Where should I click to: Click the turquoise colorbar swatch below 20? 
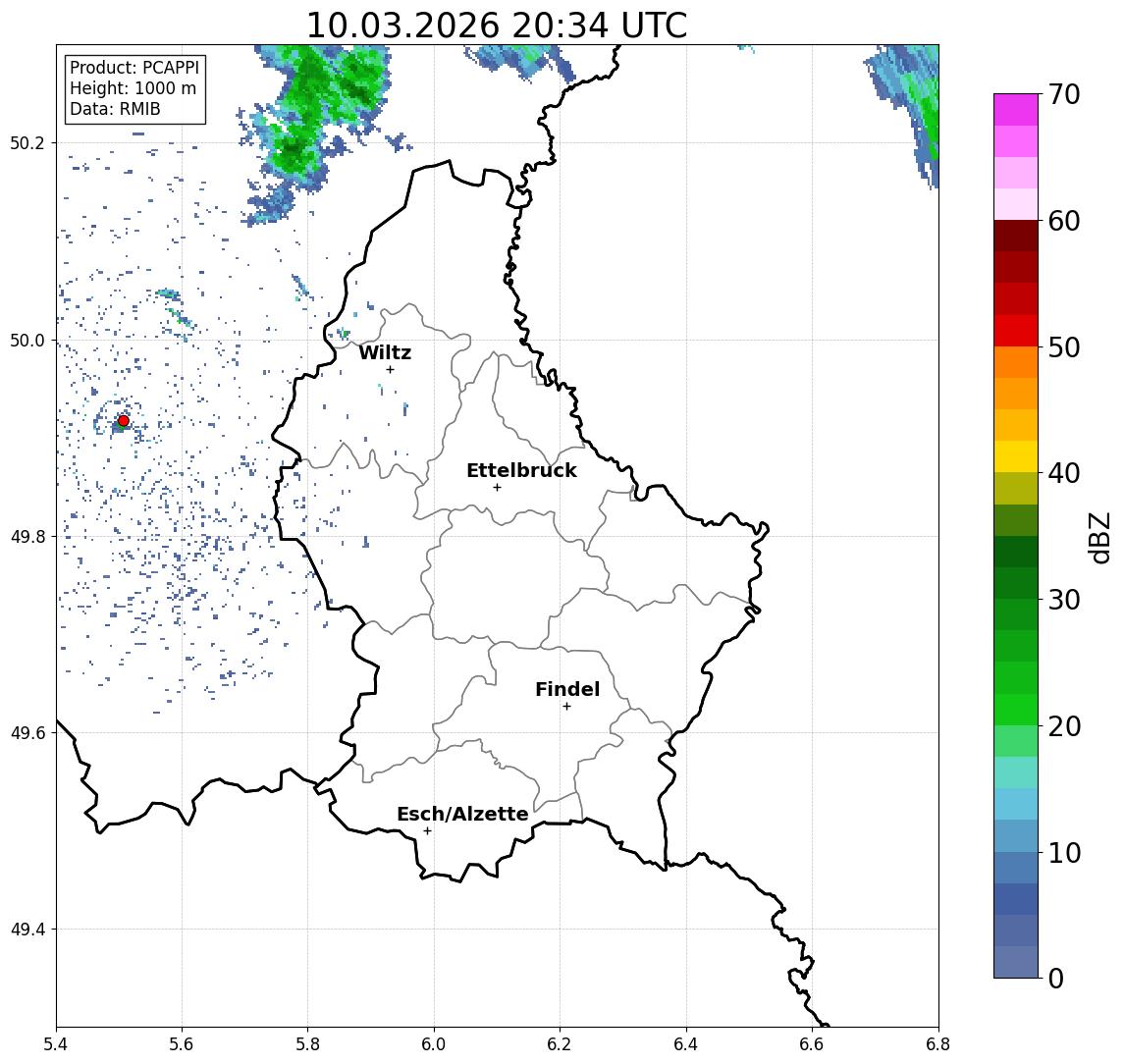click(1016, 772)
